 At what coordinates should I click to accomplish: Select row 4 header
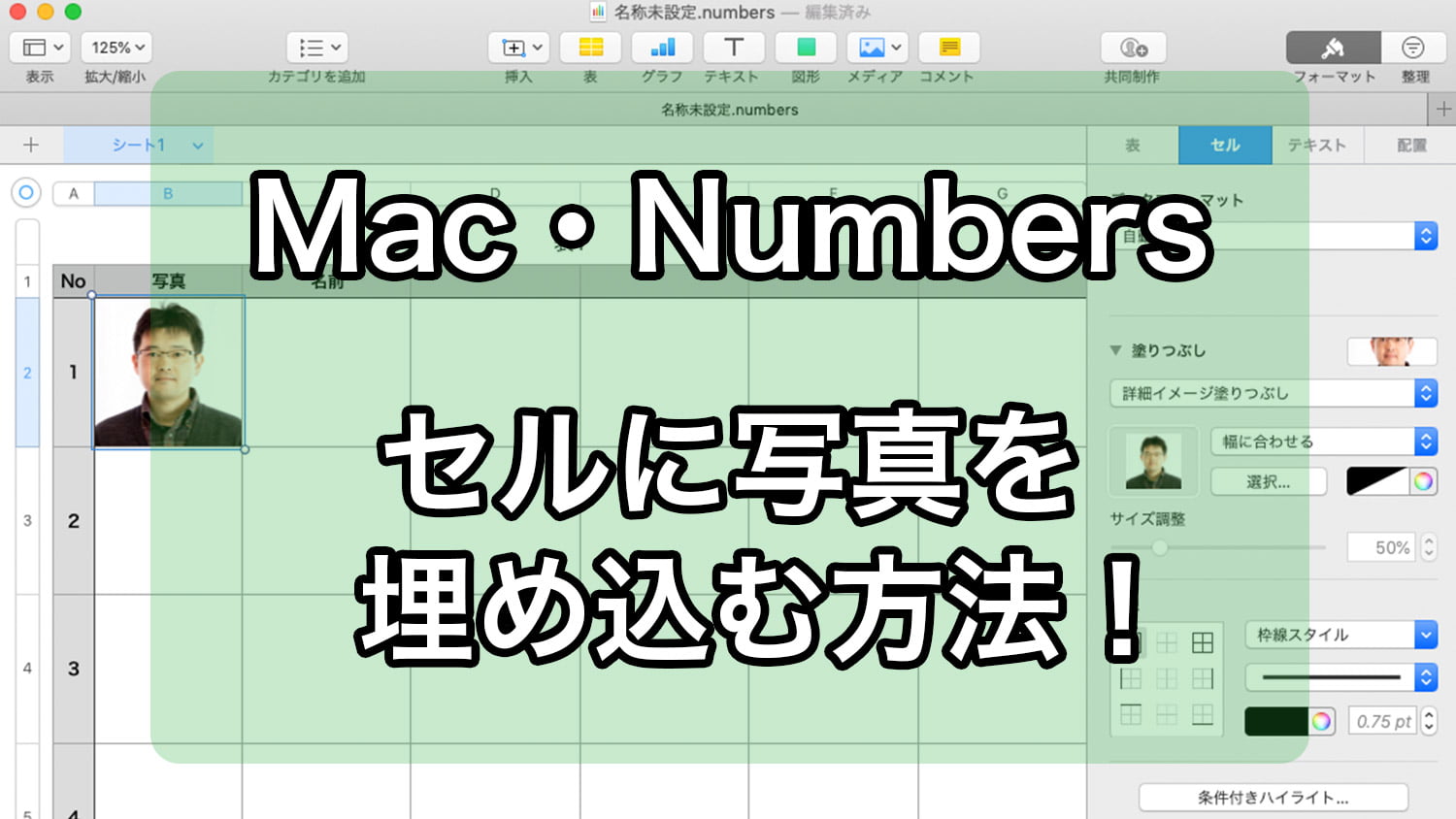click(27, 669)
